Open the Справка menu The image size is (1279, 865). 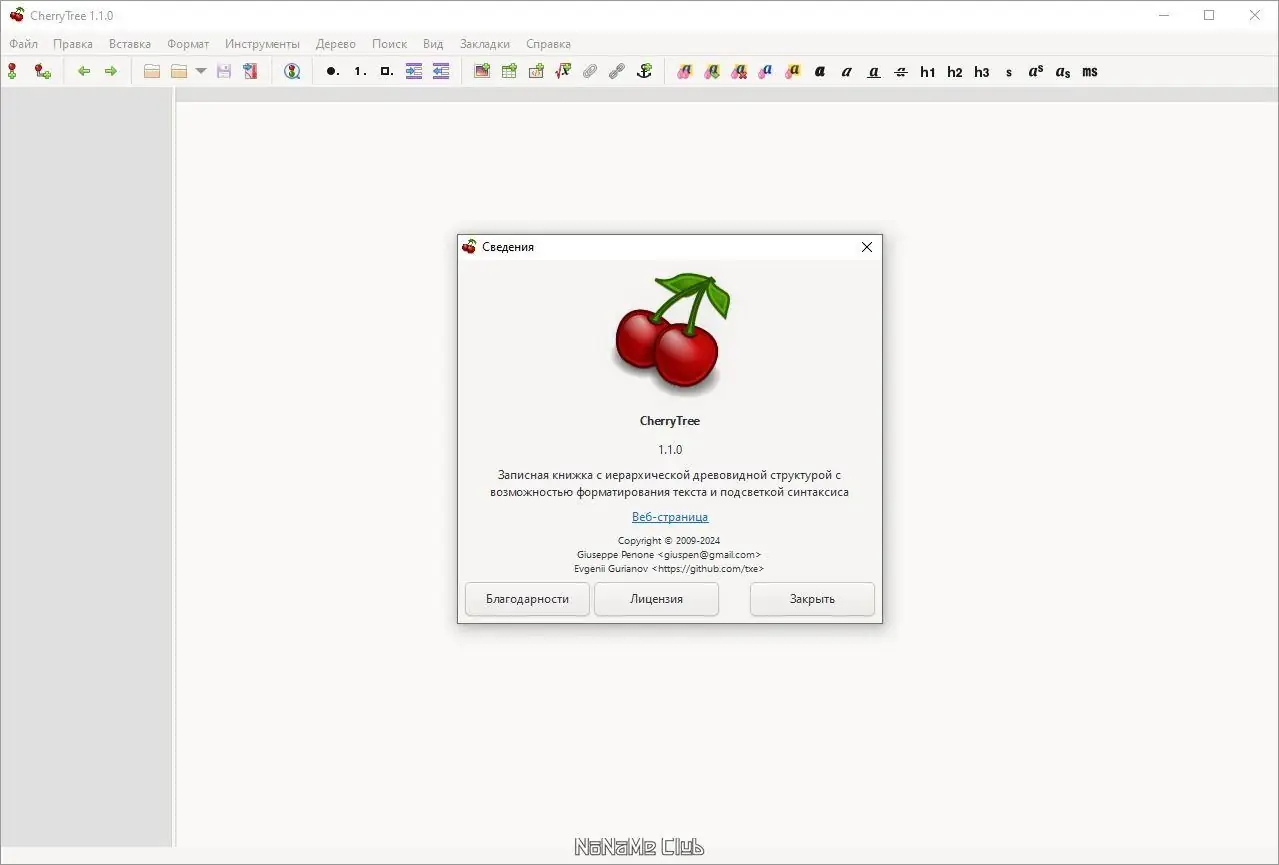(548, 44)
